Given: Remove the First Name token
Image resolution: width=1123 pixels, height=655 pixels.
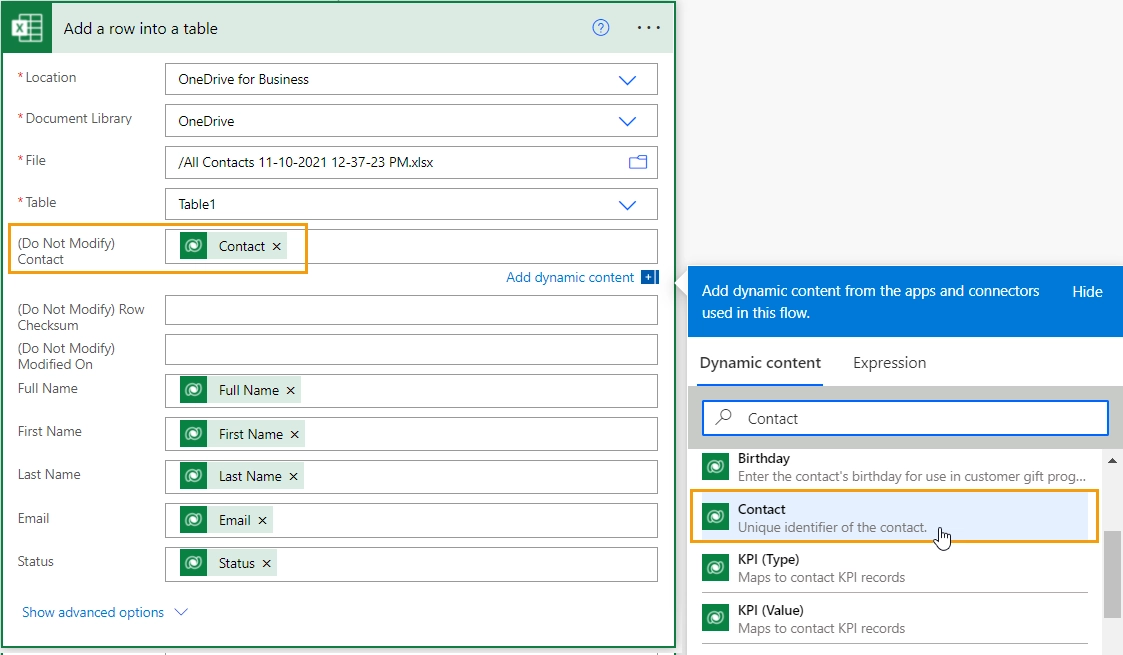Looking at the screenshot, I should (x=294, y=435).
